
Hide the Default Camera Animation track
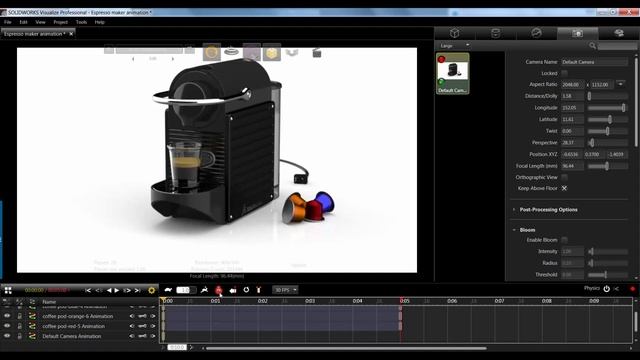click(x=7, y=336)
